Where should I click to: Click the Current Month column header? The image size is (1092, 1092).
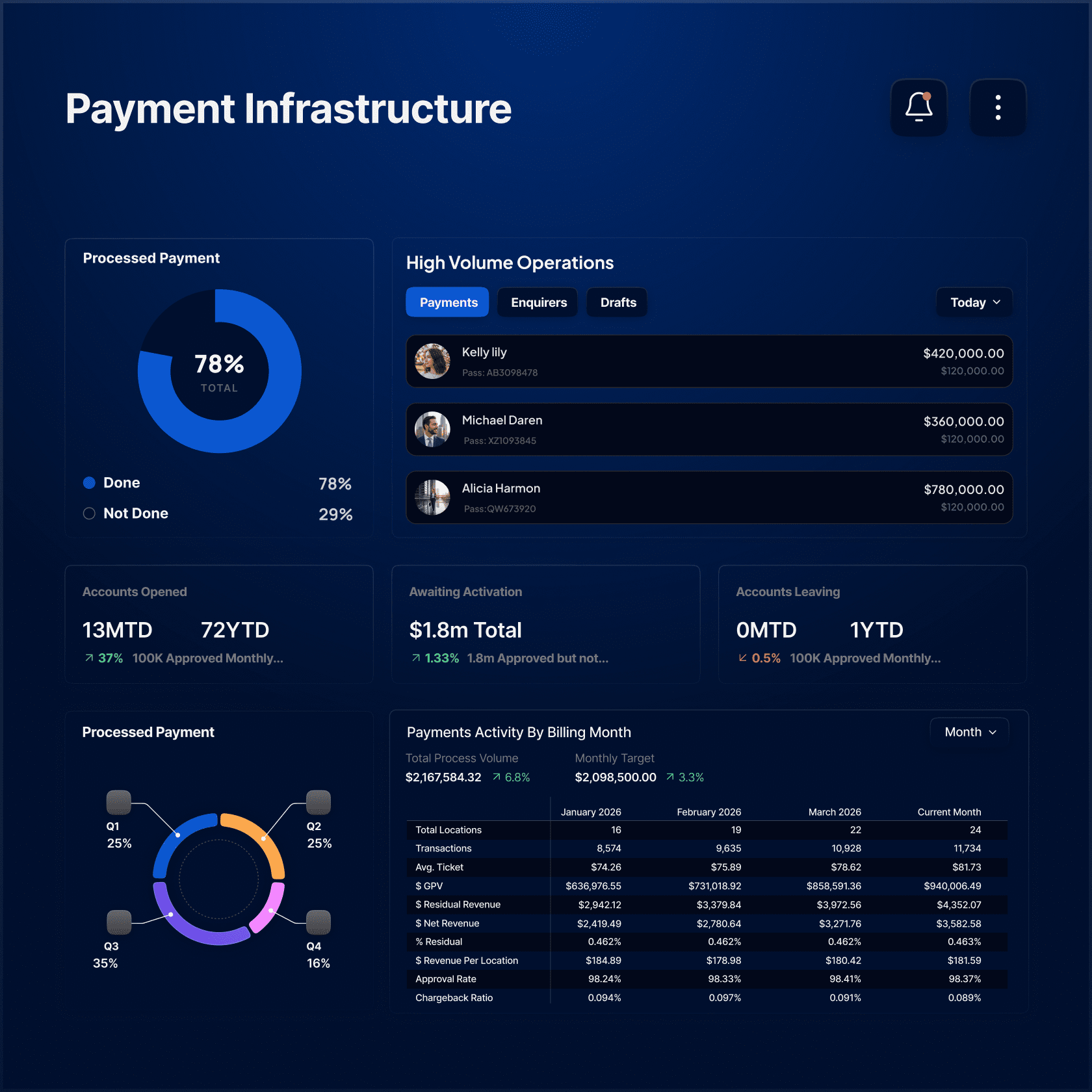point(949,812)
